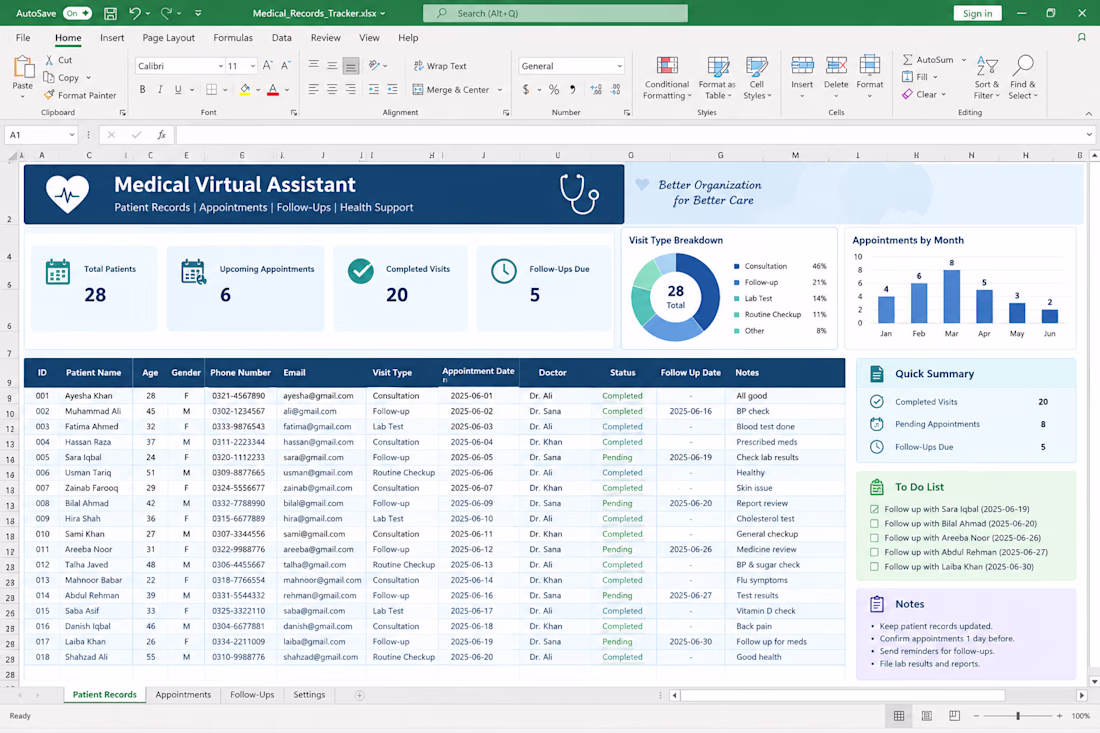1100x733 pixels.
Task: Click the Redo arrow icon
Action: pos(166,13)
